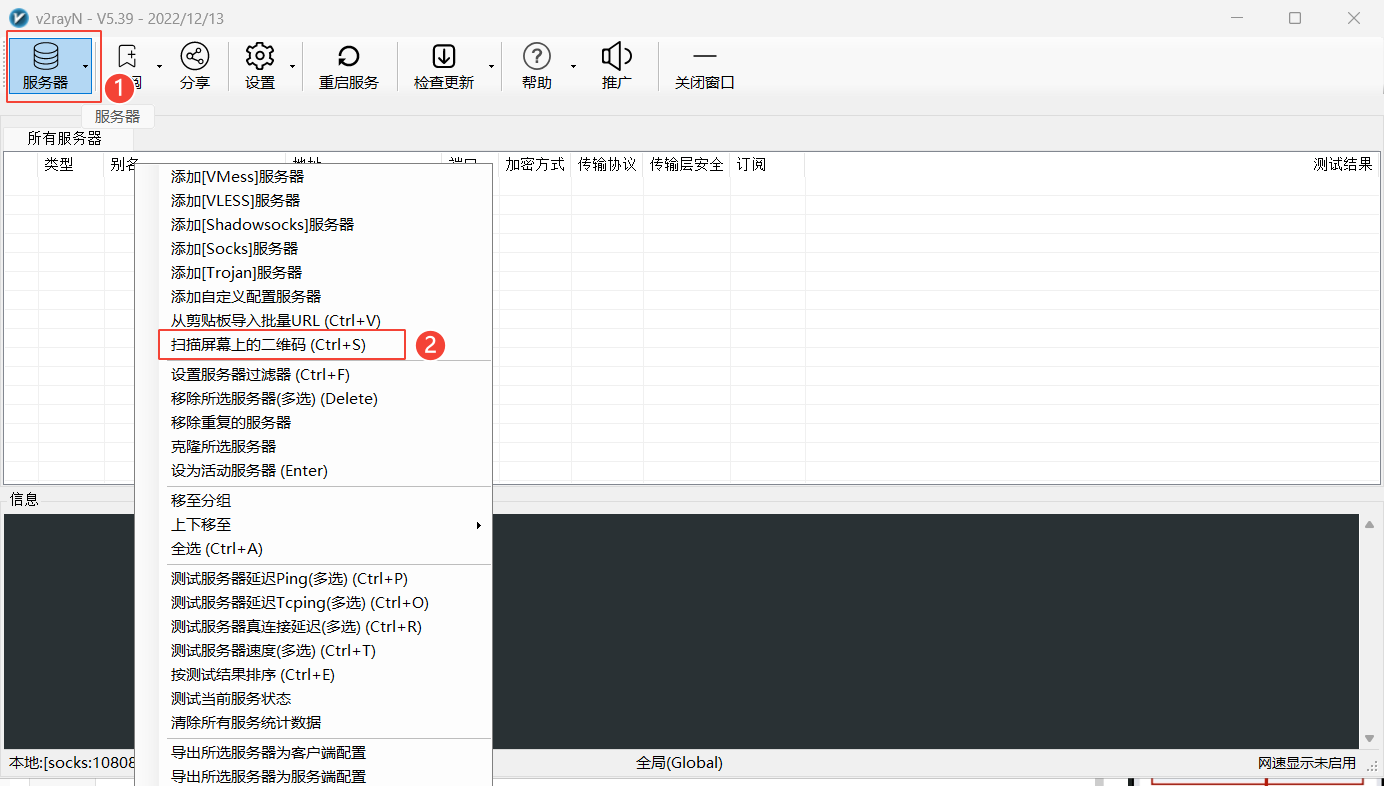Expand the 检查更新 dropdown arrow

[491, 67]
